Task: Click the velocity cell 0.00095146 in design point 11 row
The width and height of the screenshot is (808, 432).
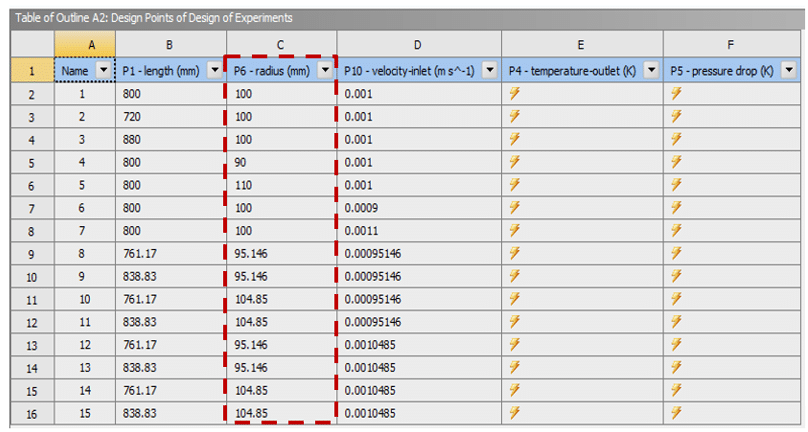Action: coord(418,322)
